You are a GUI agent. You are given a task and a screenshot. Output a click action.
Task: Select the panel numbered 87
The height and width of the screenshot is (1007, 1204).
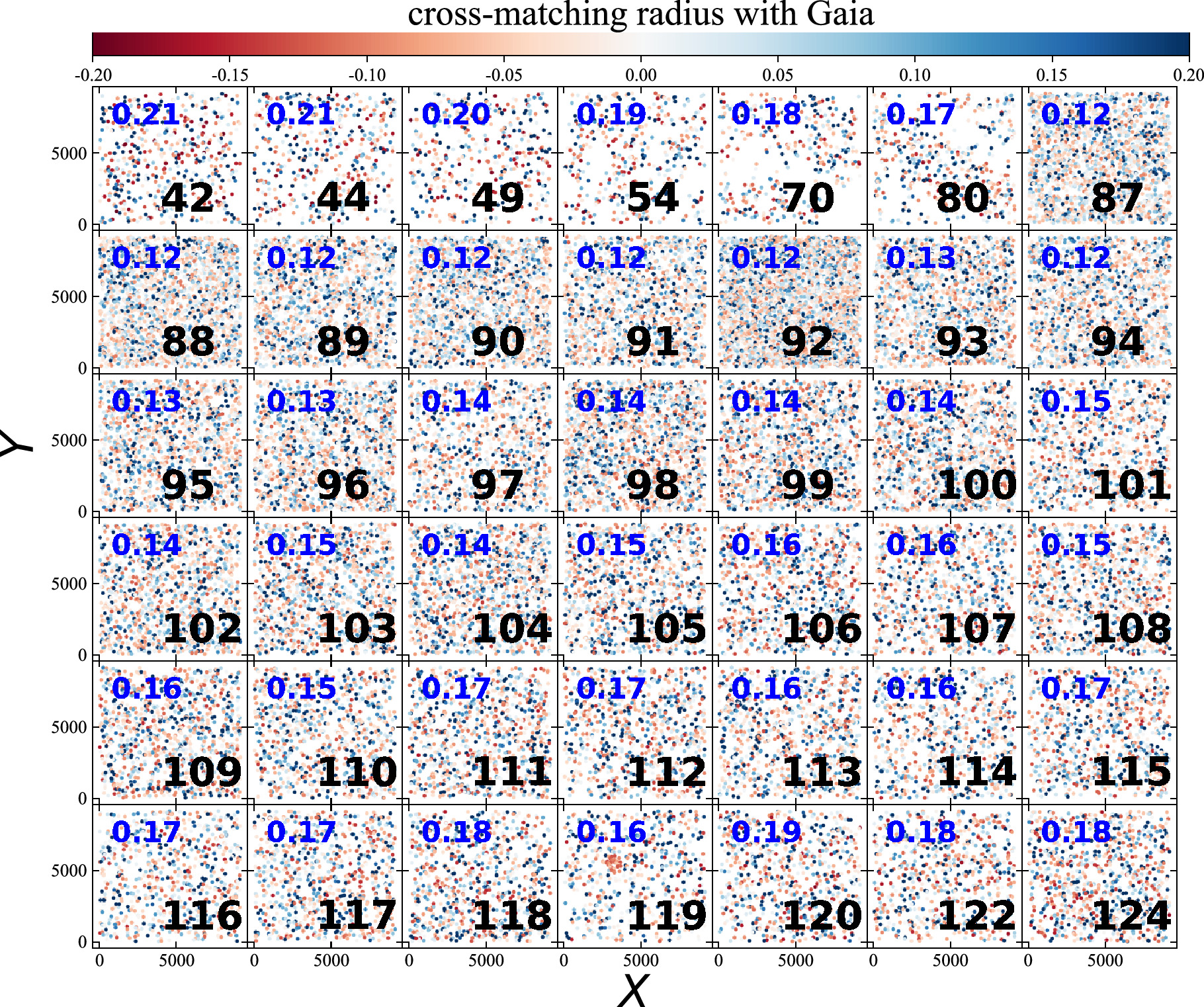pos(1099,158)
